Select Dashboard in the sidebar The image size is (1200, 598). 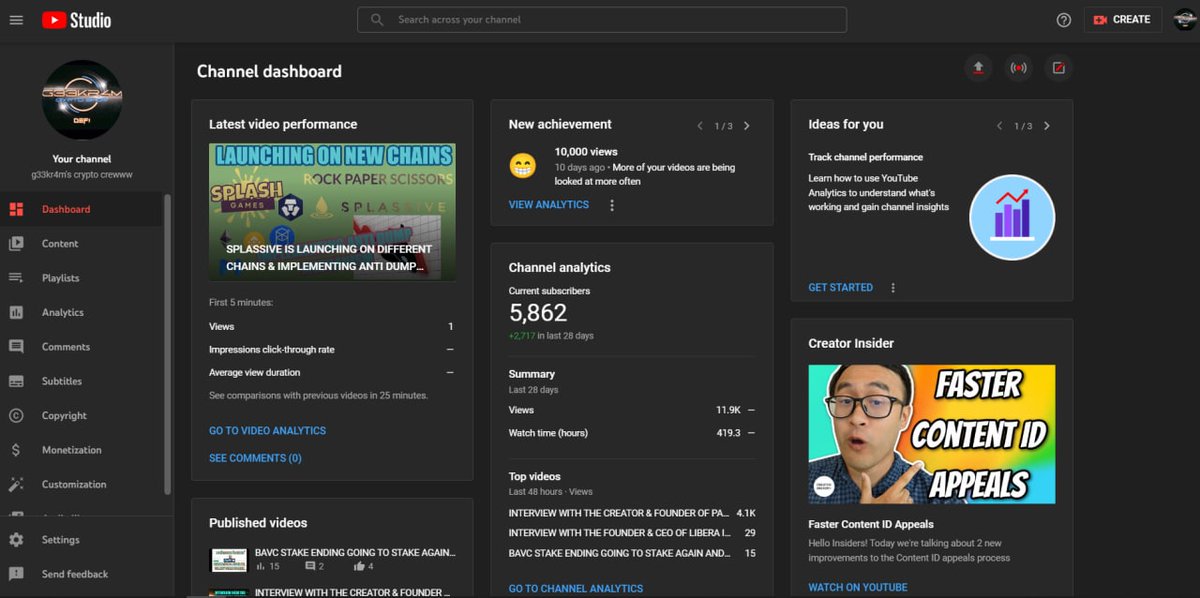point(81,209)
